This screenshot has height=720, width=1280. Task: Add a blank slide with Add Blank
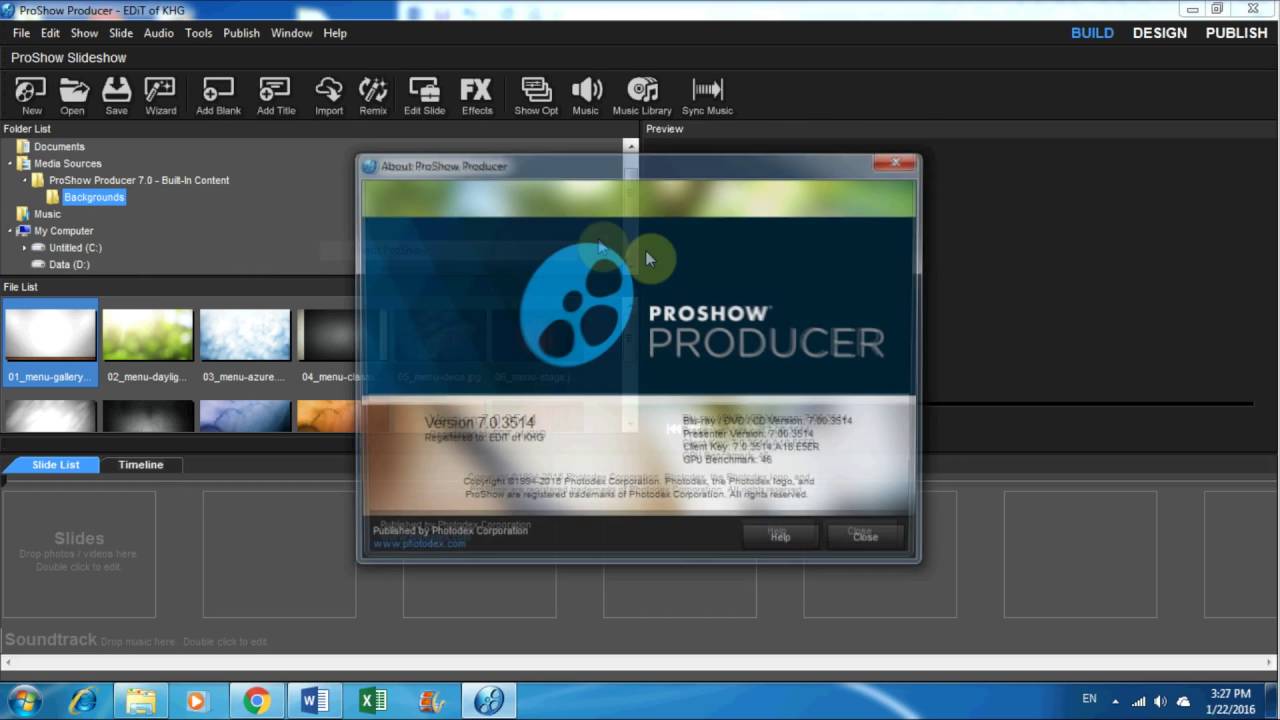(x=218, y=96)
